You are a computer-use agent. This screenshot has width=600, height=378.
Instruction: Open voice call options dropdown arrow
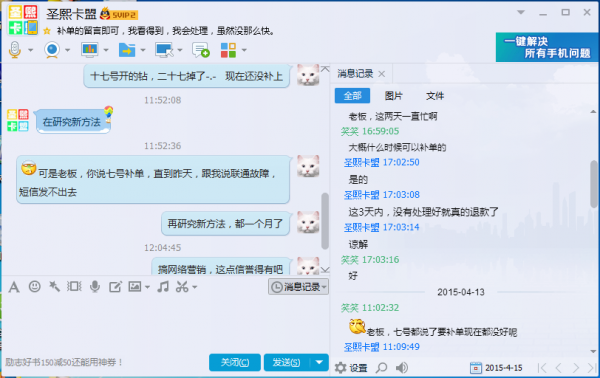click(x=31, y=50)
